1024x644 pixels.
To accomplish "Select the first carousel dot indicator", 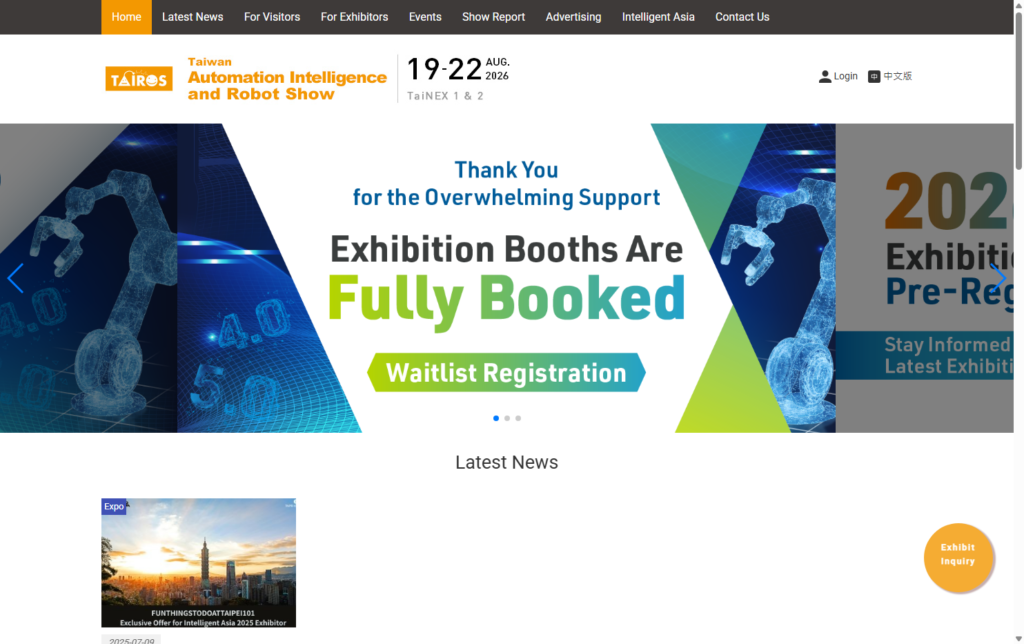I will point(496,418).
